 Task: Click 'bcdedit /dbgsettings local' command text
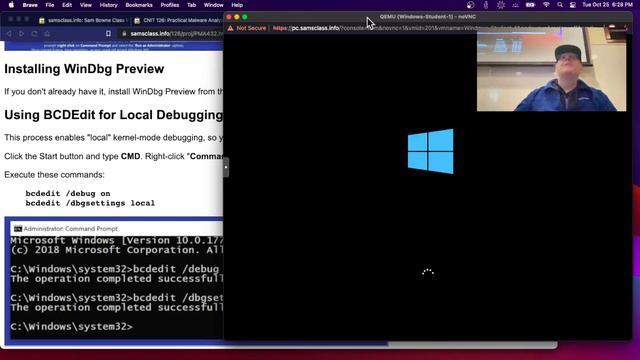(90, 203)
